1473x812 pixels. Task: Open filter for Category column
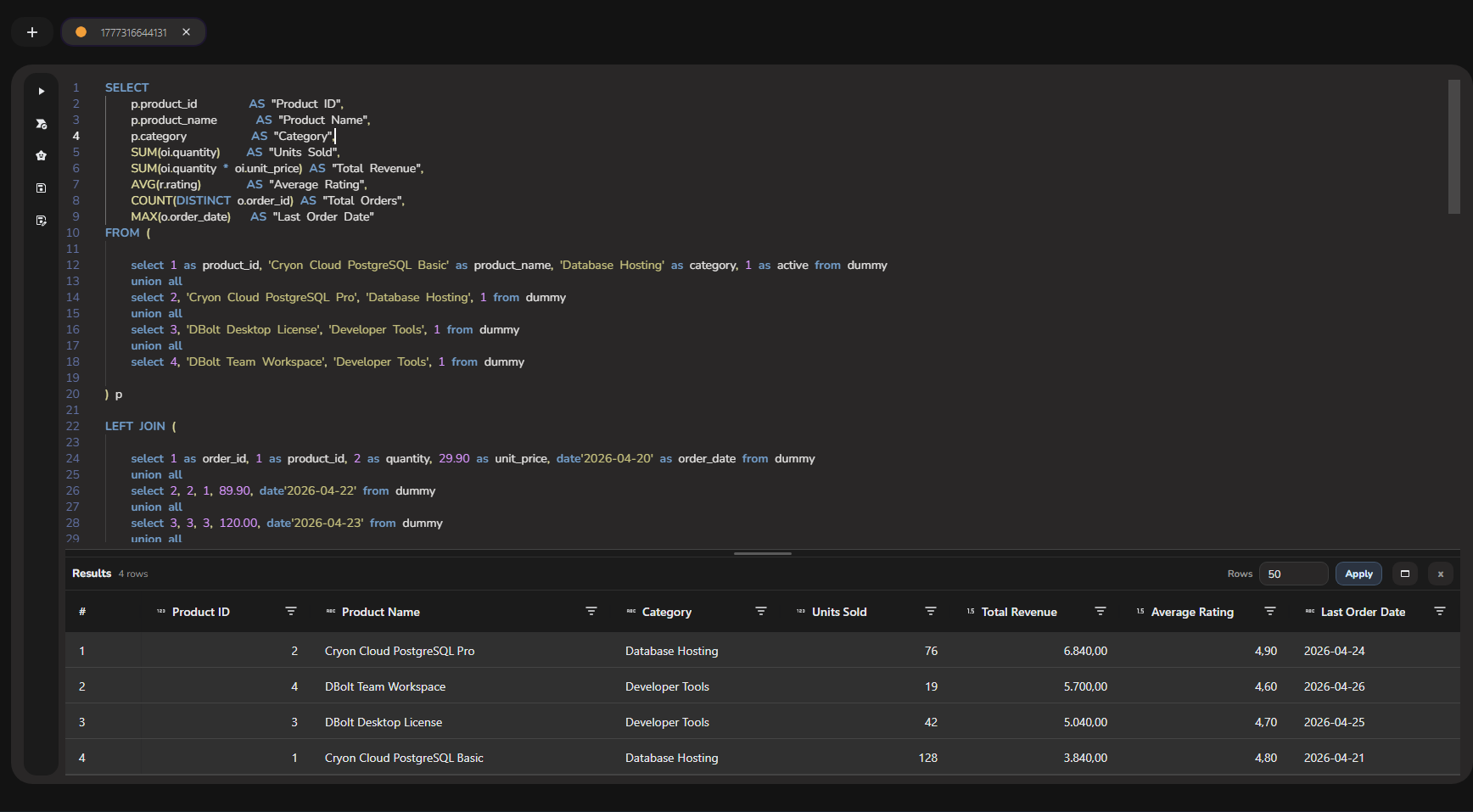[x=761, y=612]
